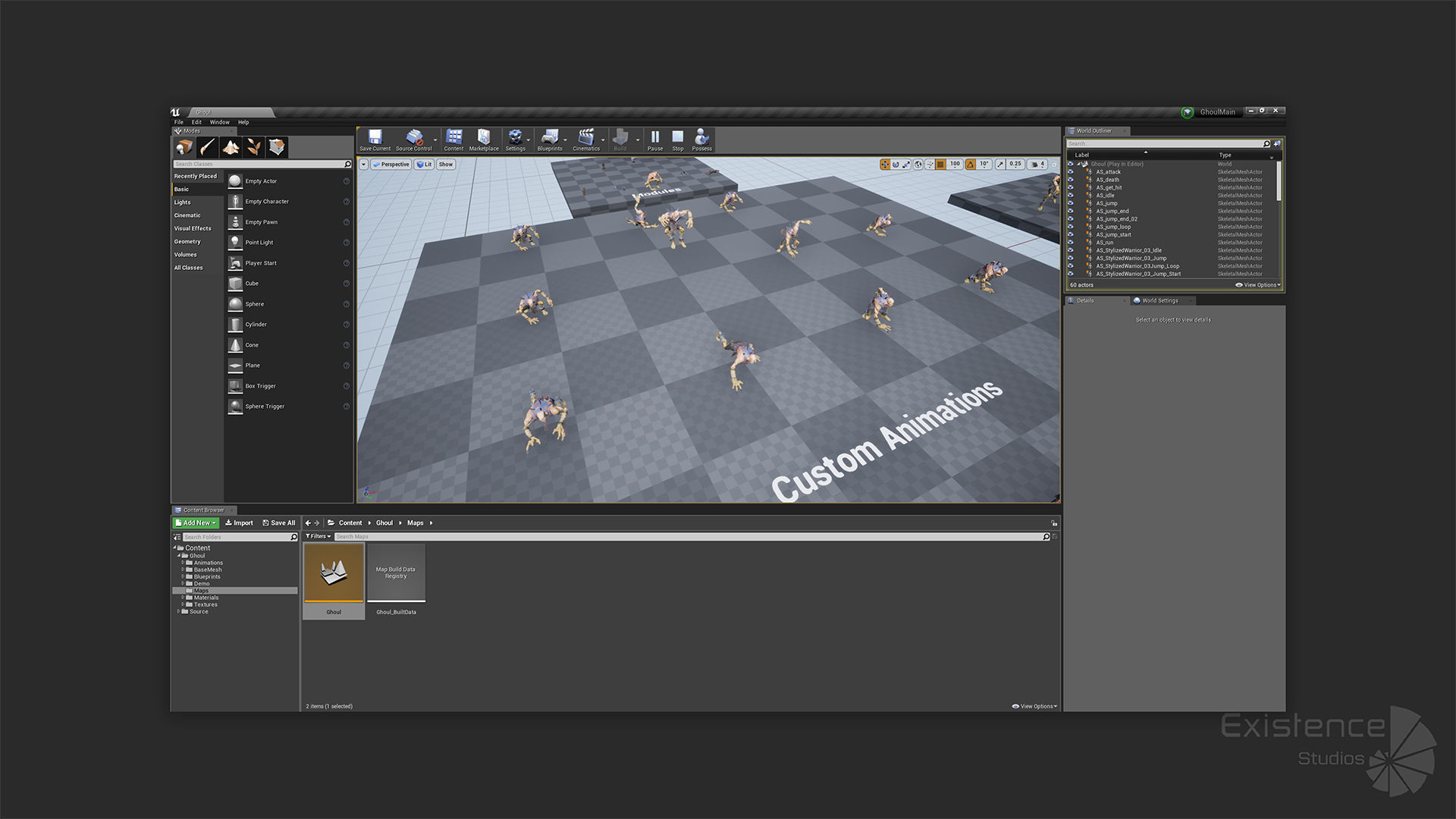The width and height of the screenshot is (1456, 819).
Task: Toggle visibility of AS_get_hit actor
Action: [1071, 187]
